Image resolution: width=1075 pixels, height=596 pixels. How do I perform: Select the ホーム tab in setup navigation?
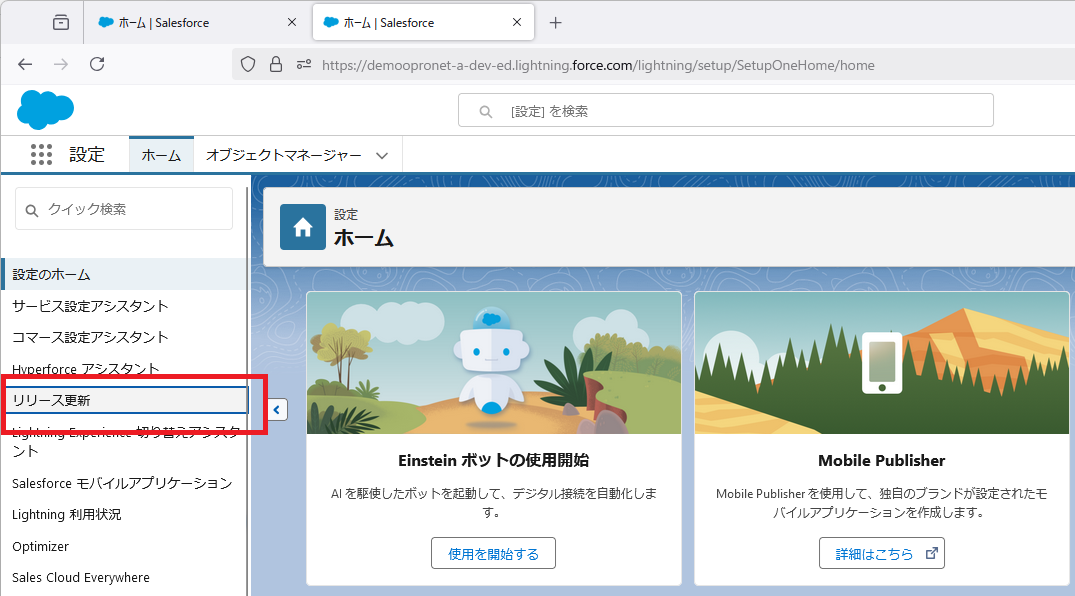(161, 155)
